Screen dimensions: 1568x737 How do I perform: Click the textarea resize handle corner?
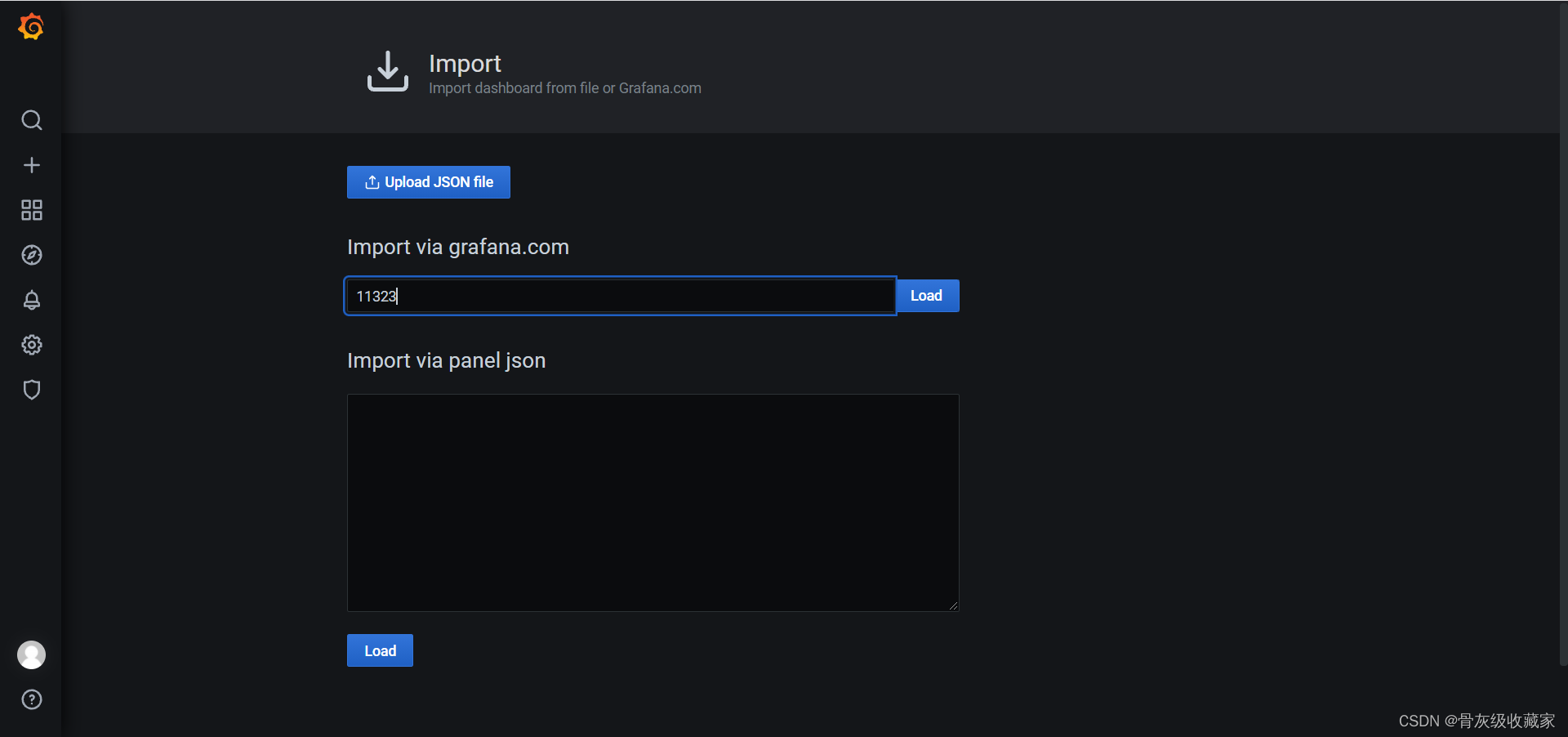pyautogui.click(x=953, y=605)
